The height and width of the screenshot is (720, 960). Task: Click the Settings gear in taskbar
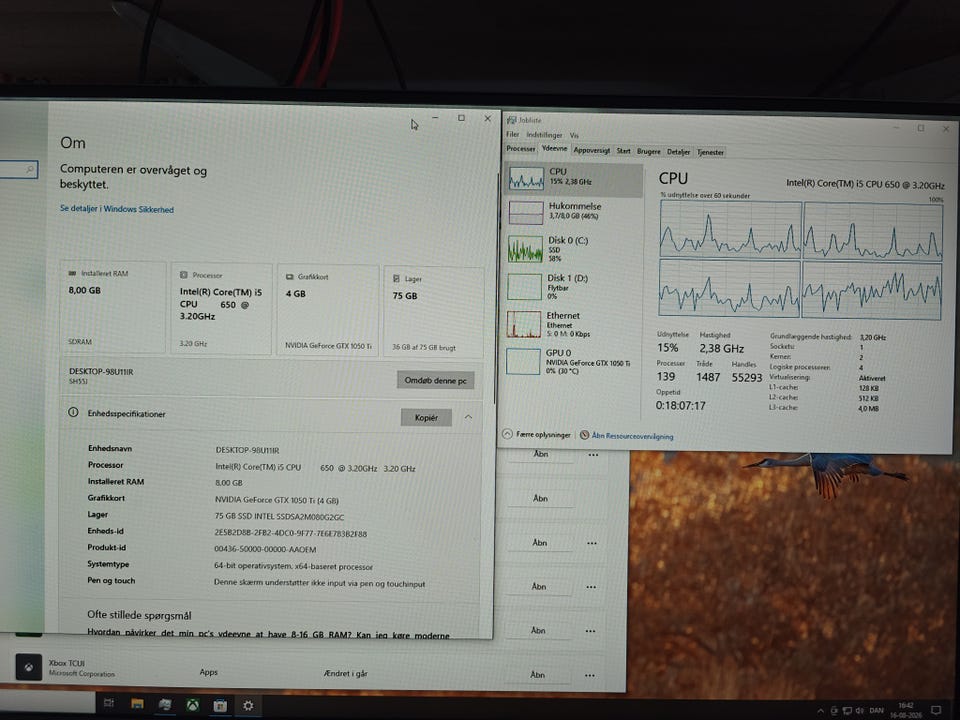248,705
